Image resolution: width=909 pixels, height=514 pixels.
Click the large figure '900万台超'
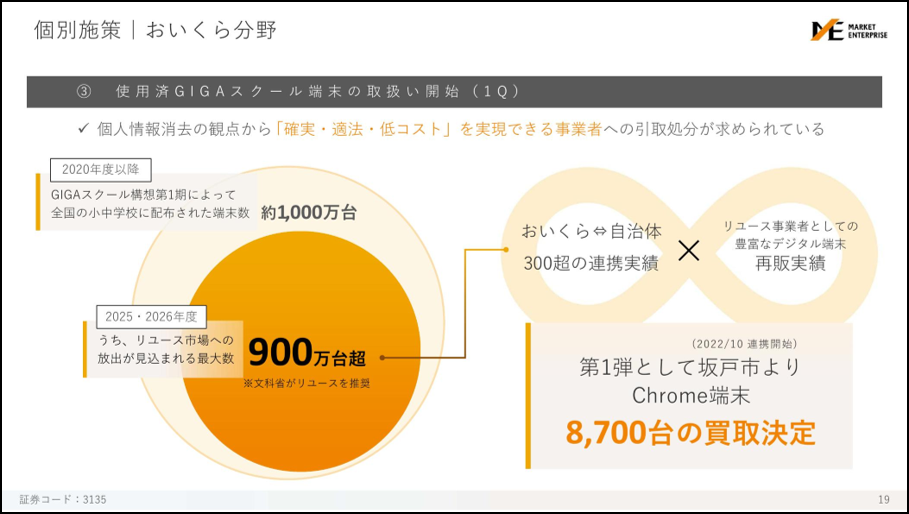pyautogui.click(x=308, y=353)
